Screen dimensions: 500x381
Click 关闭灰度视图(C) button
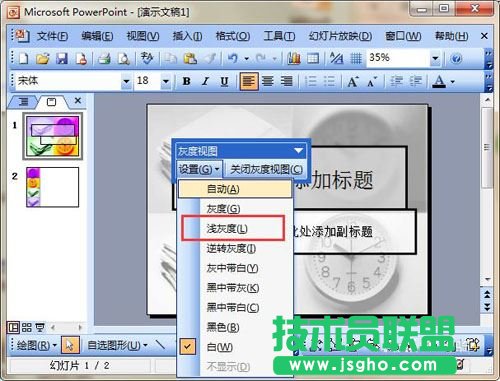click(x=267, y=169)
